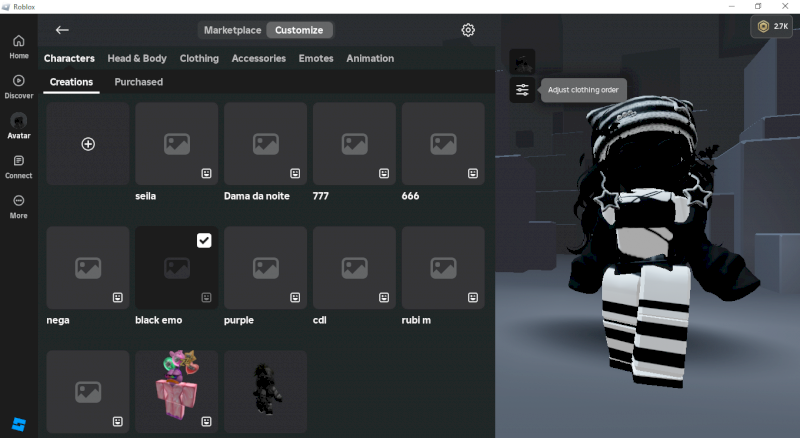Open Connect in the sidebar
The image size is (800, 438).
(19, 167)
